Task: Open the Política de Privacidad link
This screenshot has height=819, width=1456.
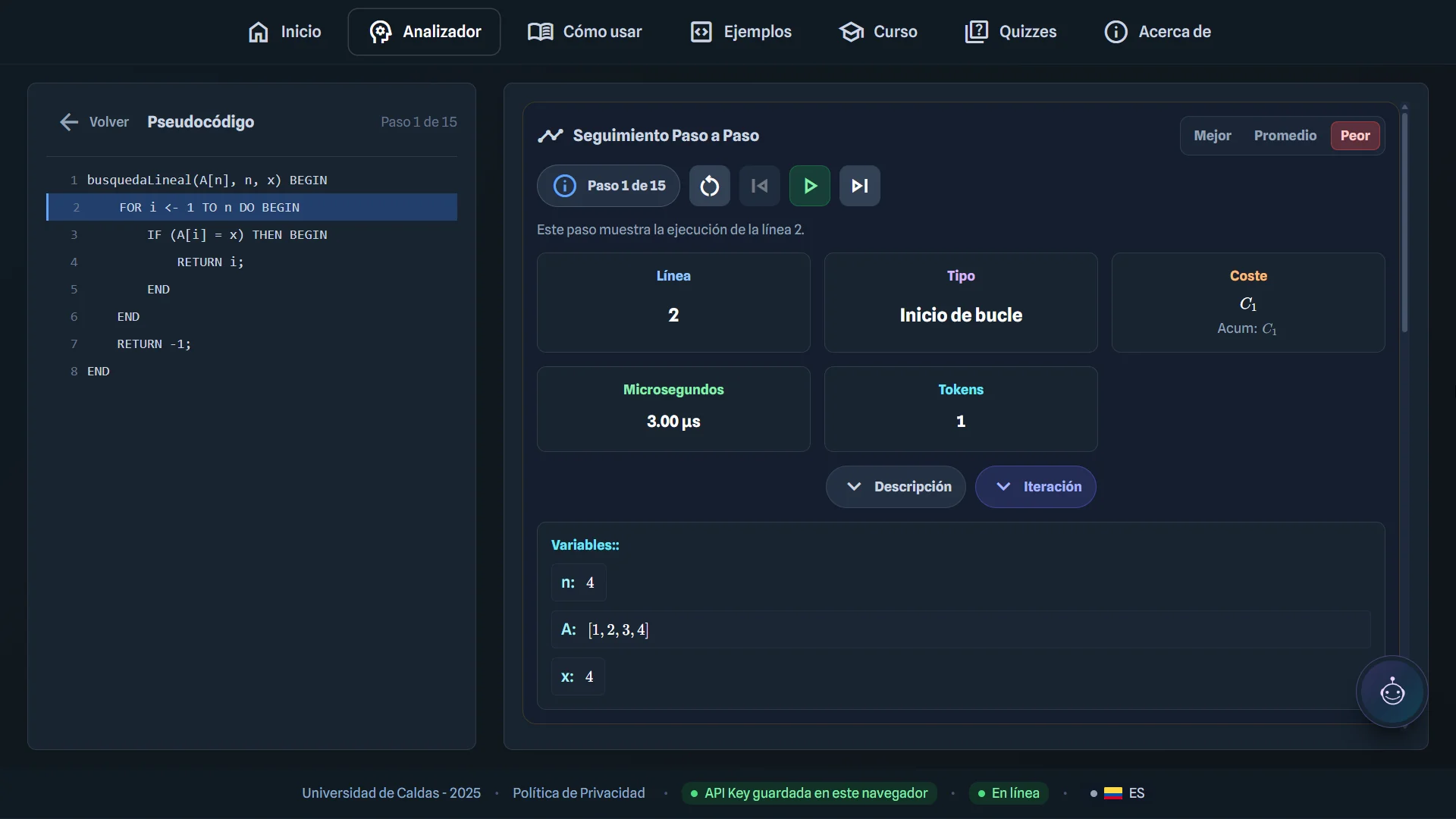Action: click(x=579, y=793)
